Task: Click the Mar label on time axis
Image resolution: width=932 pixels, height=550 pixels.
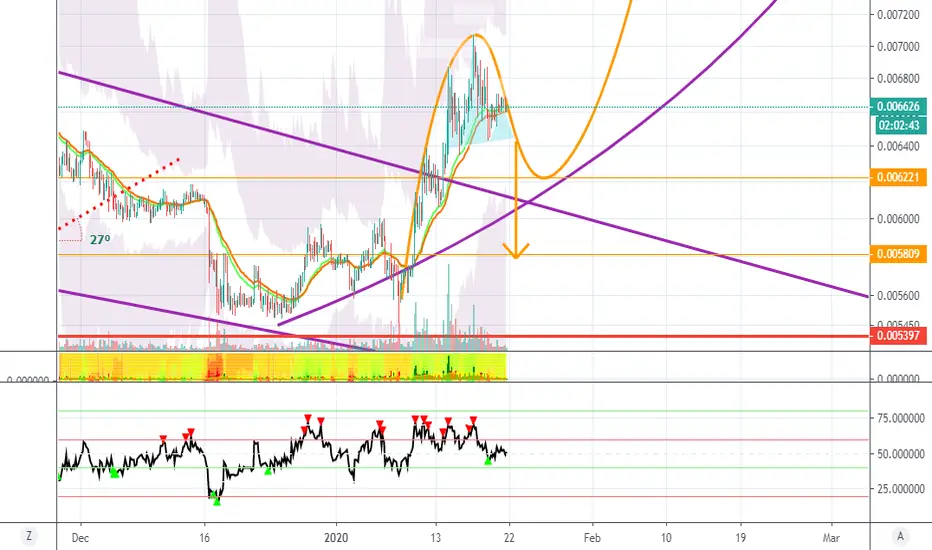Action: pos(831,538)
